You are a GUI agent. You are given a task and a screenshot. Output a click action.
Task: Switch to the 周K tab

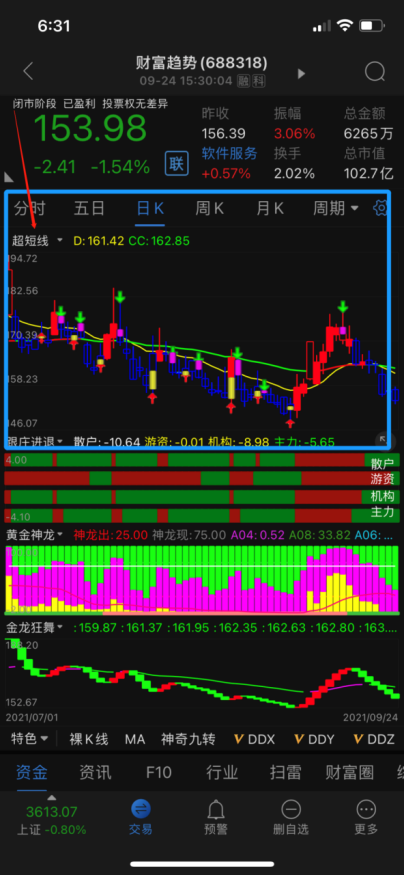[209, 208]
